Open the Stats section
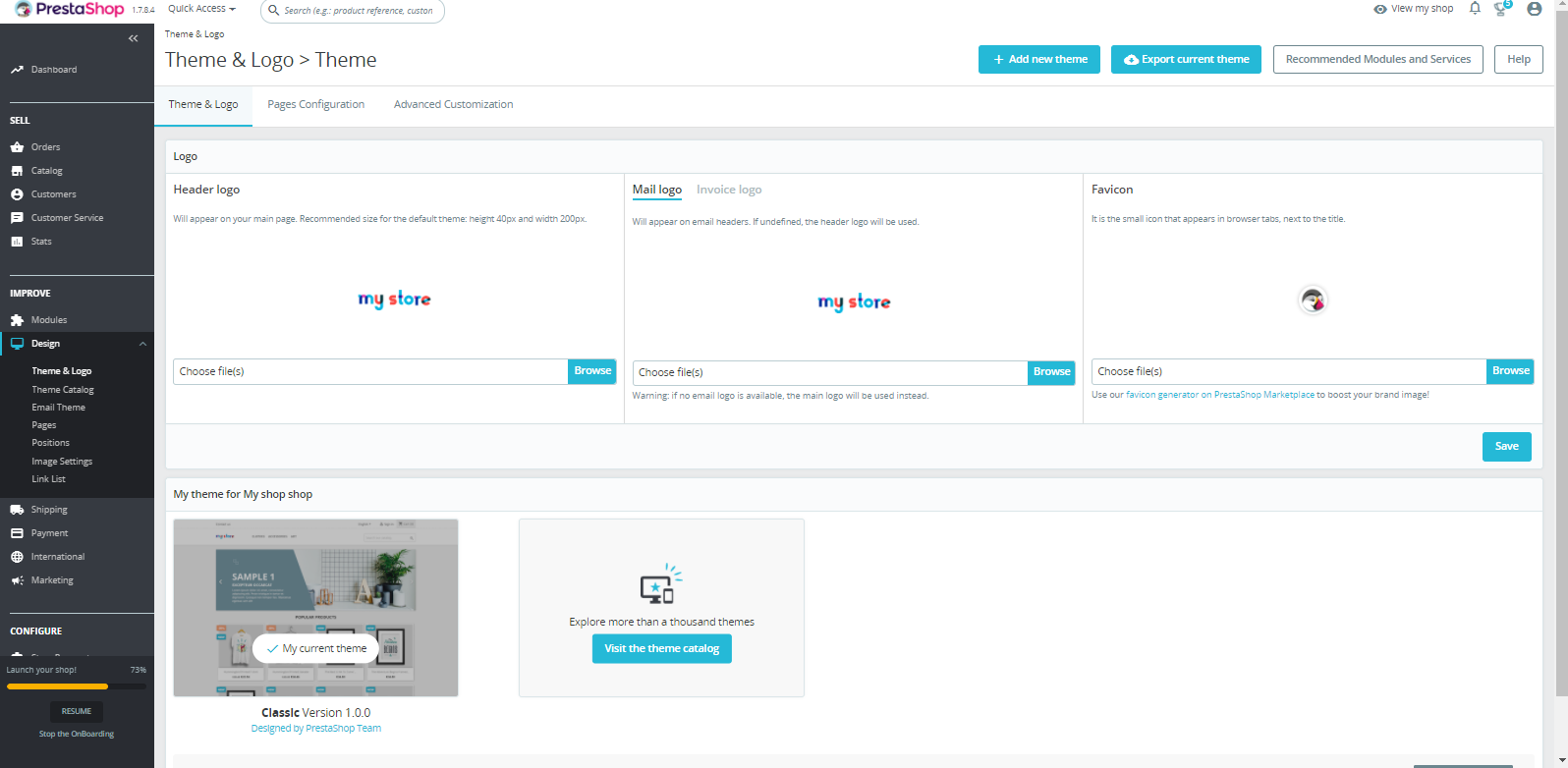Image resolution: width=1568 pixels, height=768 pixels. (40, 242)
